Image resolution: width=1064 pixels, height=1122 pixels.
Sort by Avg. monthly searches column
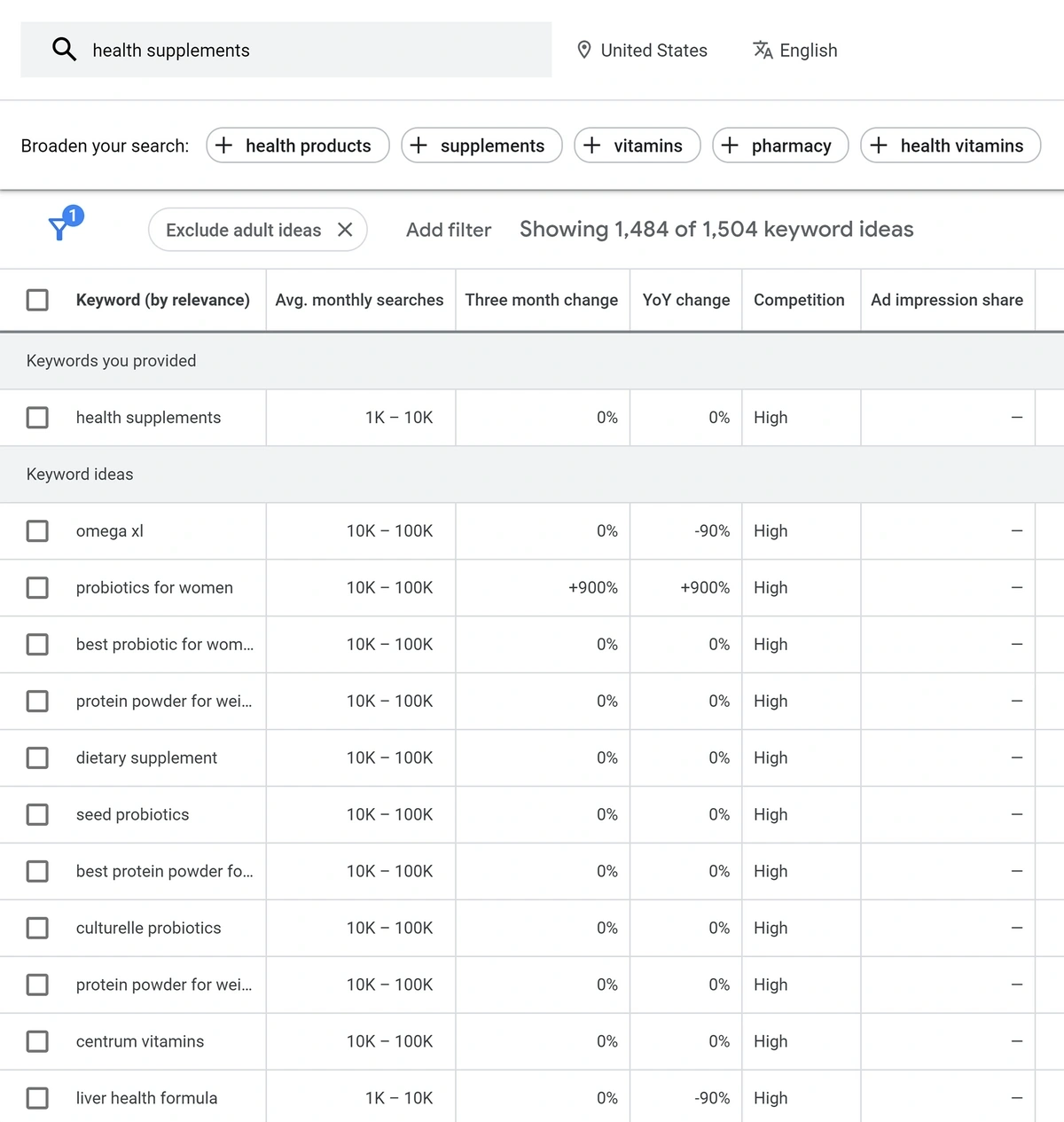[x=359, y=300]
